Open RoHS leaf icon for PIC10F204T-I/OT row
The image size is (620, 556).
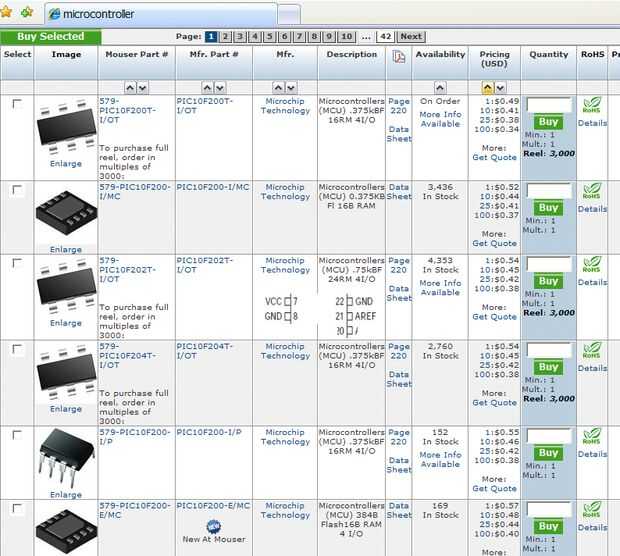[x=592, y=350]
